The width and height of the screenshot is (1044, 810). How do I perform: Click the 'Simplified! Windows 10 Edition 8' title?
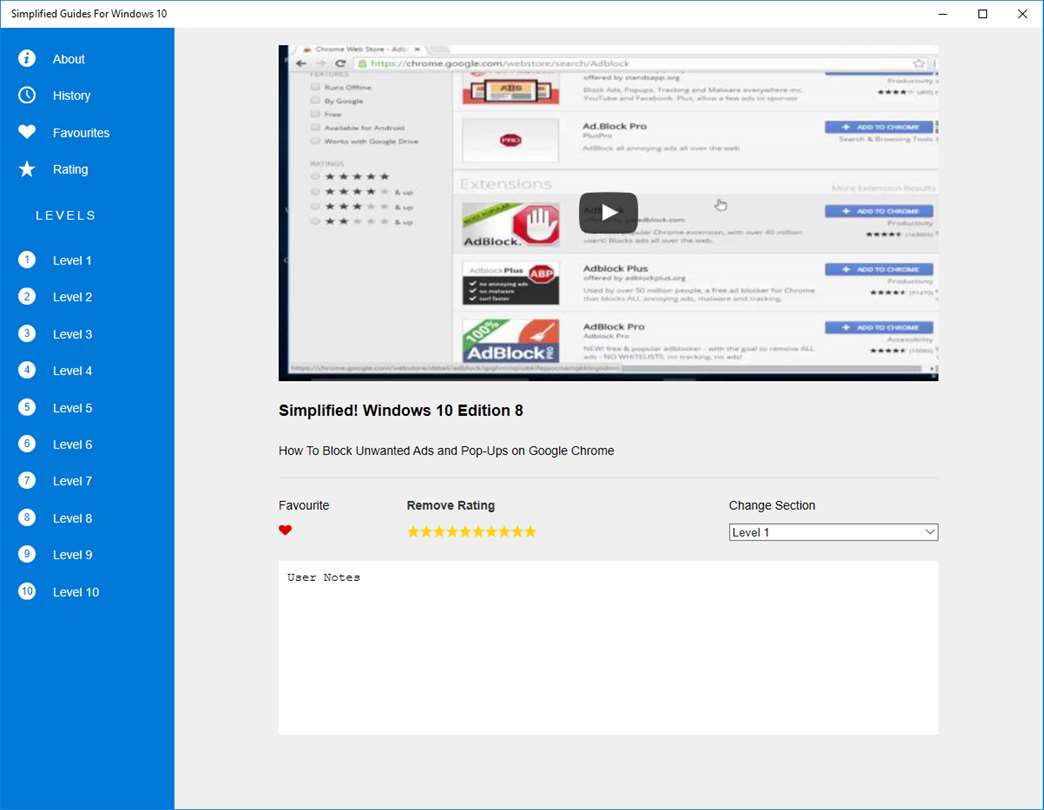pyautogui.click(x=401, y=411)
